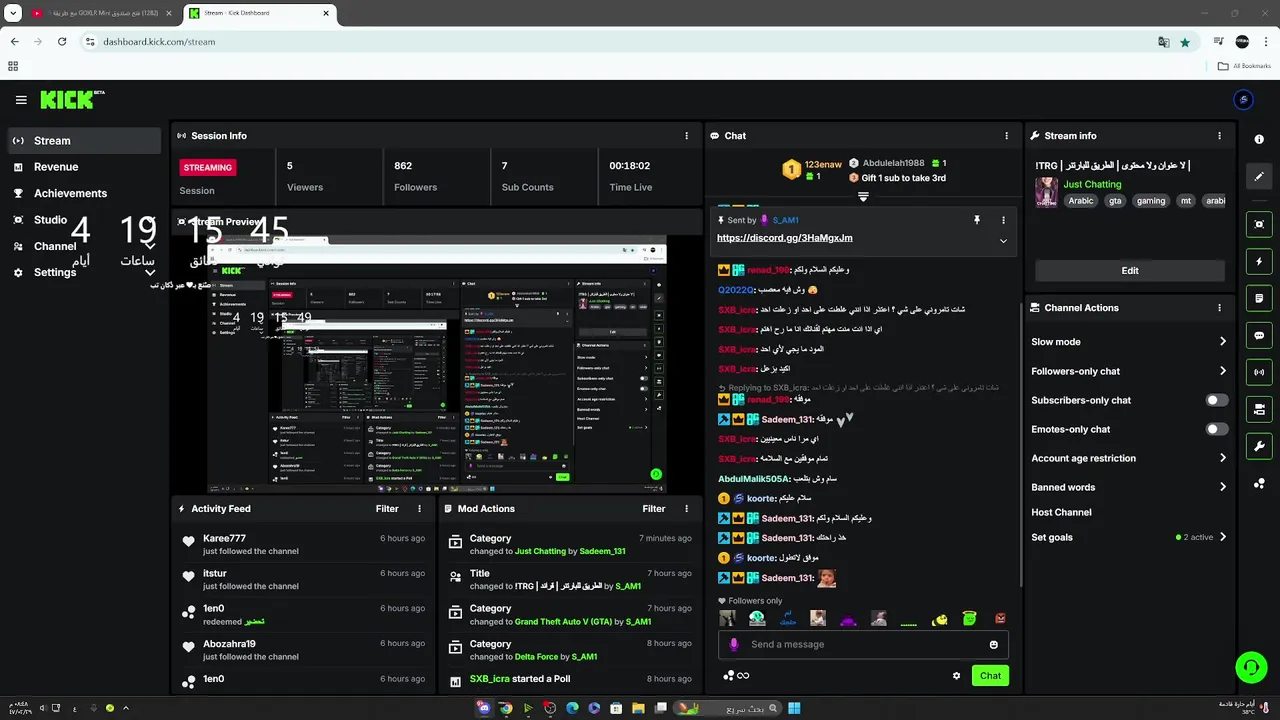The width and height of the screenshot is (1280, 720).
Task: Open pinned message three-dot options
Action: 1003,220
